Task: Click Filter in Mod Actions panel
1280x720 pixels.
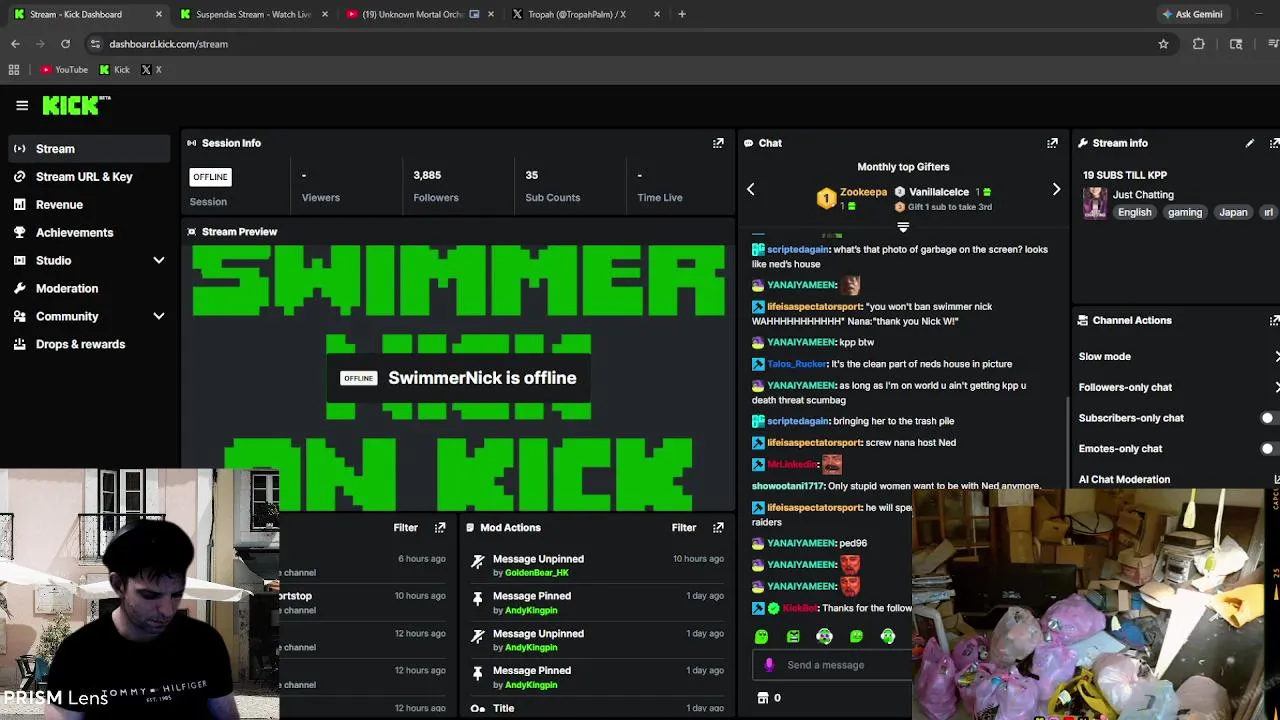Action: pos(684,527)
